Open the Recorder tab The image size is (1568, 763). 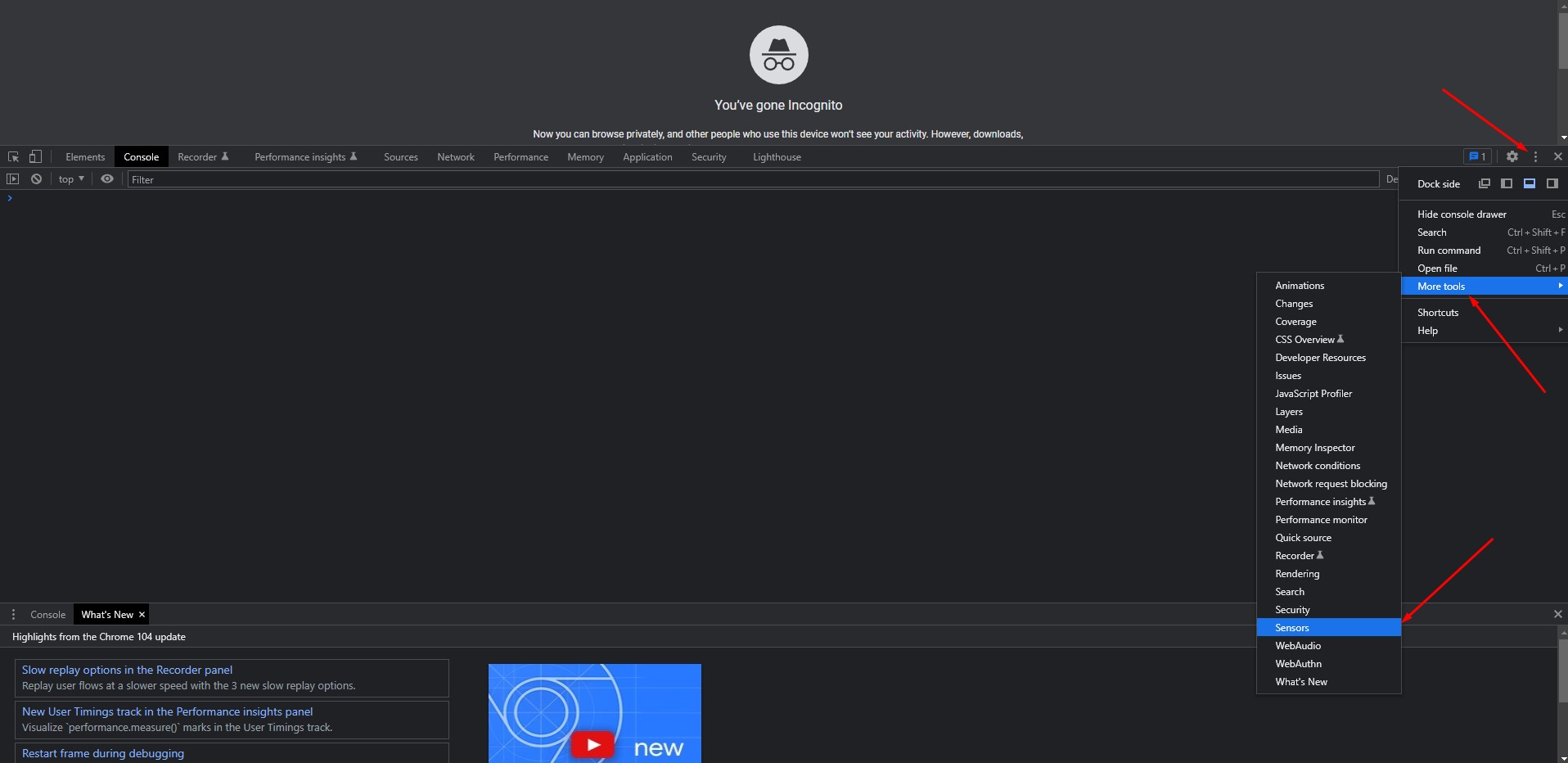203,156
